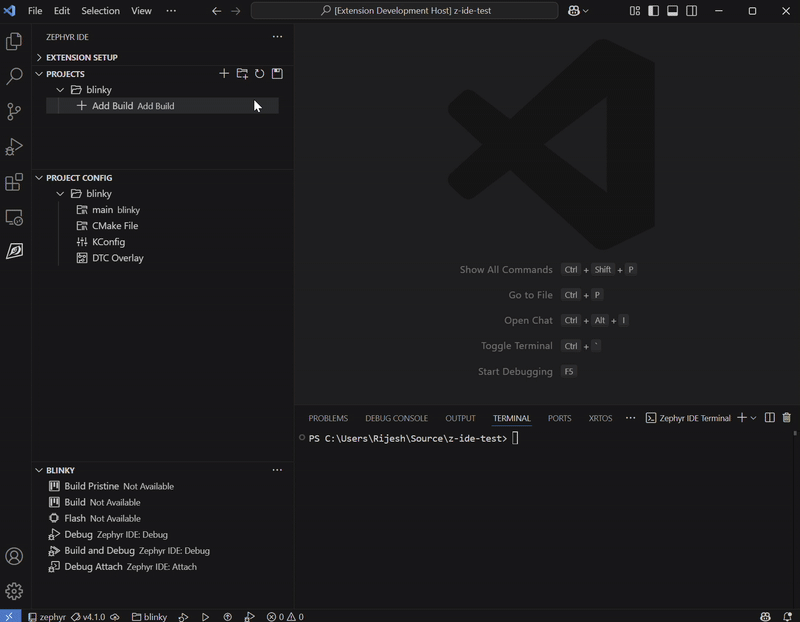The width and height of the screenshot is (800, 622).
Task: Open the Copilot dropdown arrow in title bar
Action: [x=585, y=11]
